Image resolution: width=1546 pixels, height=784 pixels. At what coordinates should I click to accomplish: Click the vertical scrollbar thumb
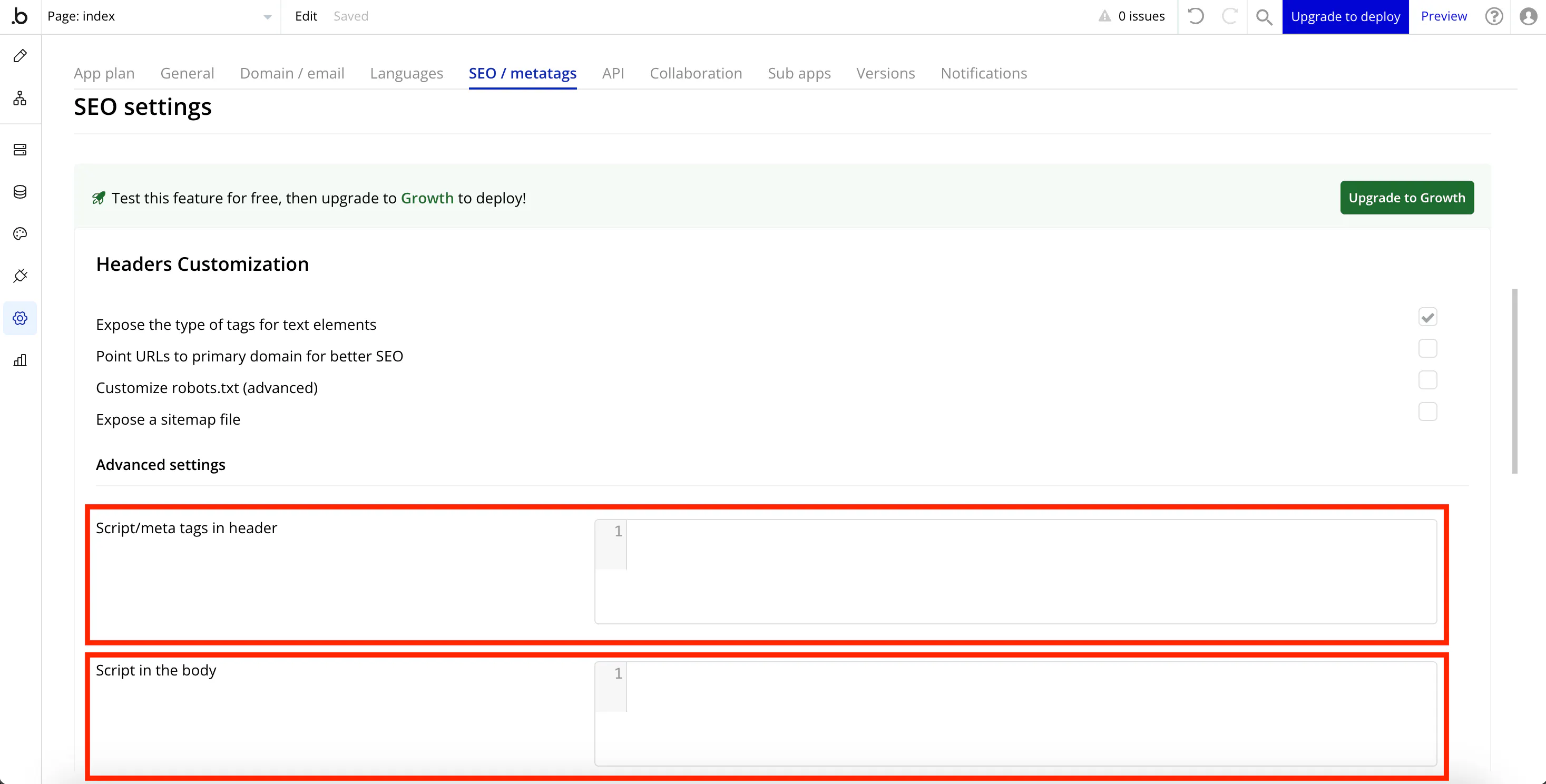(1514, 381)
